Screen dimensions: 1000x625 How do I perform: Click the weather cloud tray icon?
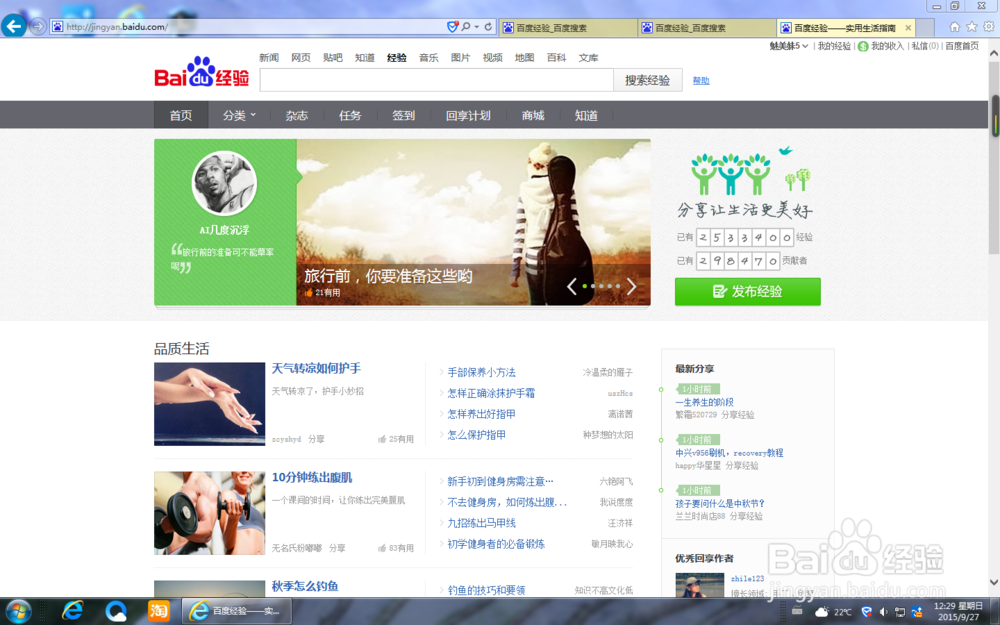(822, 612)
